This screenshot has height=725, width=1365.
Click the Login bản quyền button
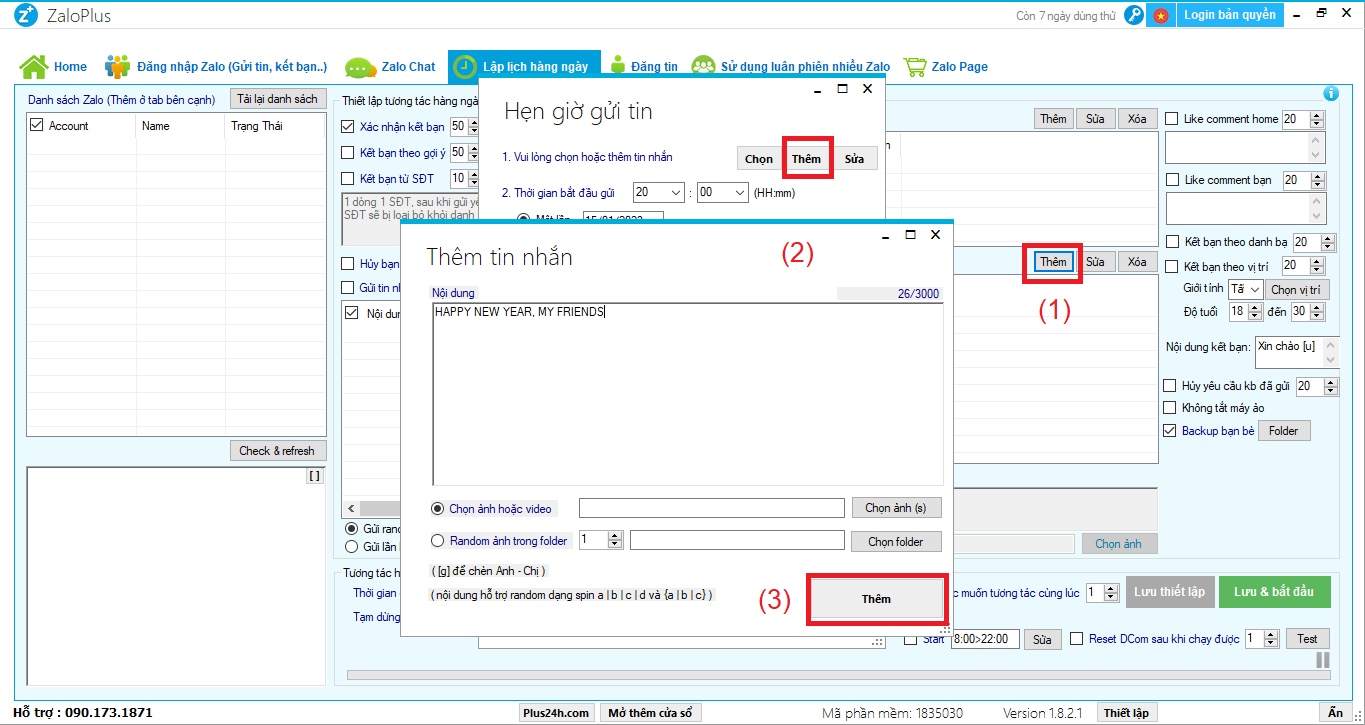[x=1230, y=15]
